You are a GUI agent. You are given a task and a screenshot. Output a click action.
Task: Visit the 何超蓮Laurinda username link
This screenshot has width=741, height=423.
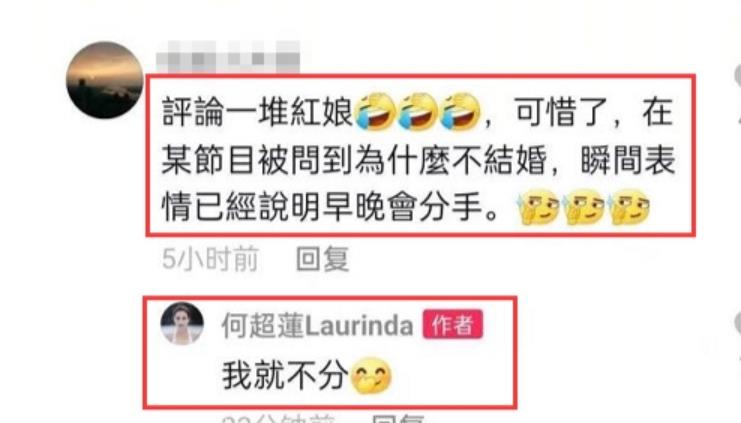(318, 326)
